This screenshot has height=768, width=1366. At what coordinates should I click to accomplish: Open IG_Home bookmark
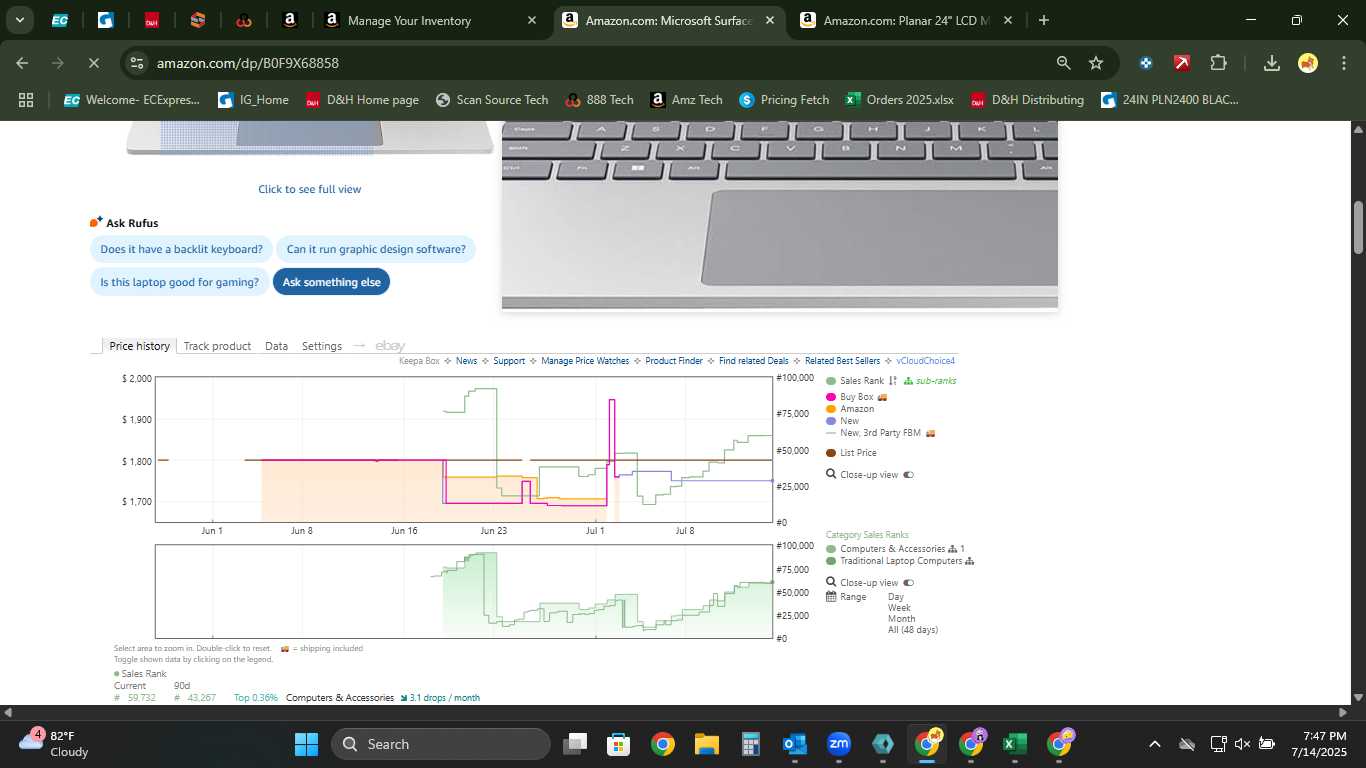coord(253,100)
